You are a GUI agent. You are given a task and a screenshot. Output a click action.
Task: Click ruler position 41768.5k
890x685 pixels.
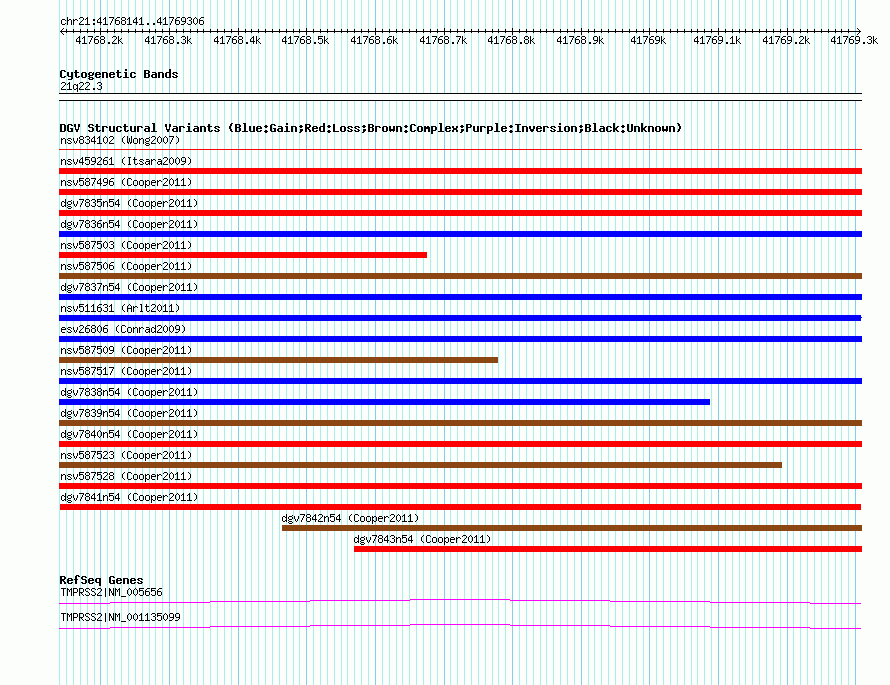click(x=305, y=40)
